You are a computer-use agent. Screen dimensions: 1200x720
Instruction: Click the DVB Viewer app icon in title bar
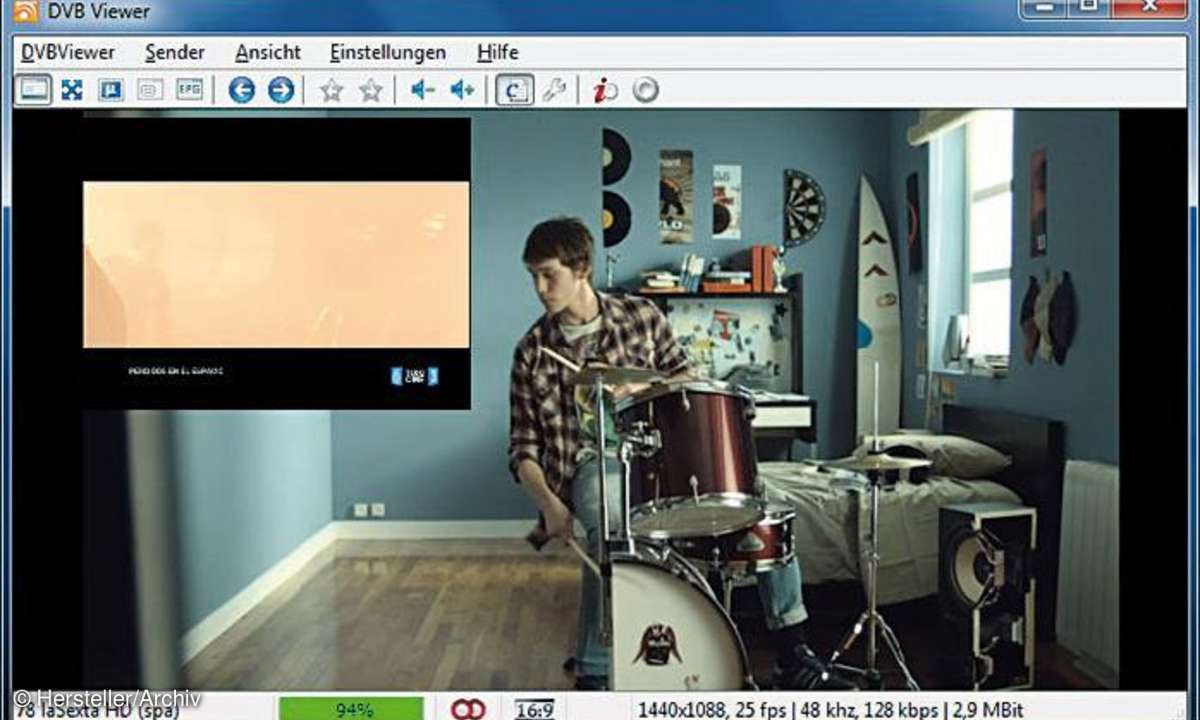pos(26,11)
